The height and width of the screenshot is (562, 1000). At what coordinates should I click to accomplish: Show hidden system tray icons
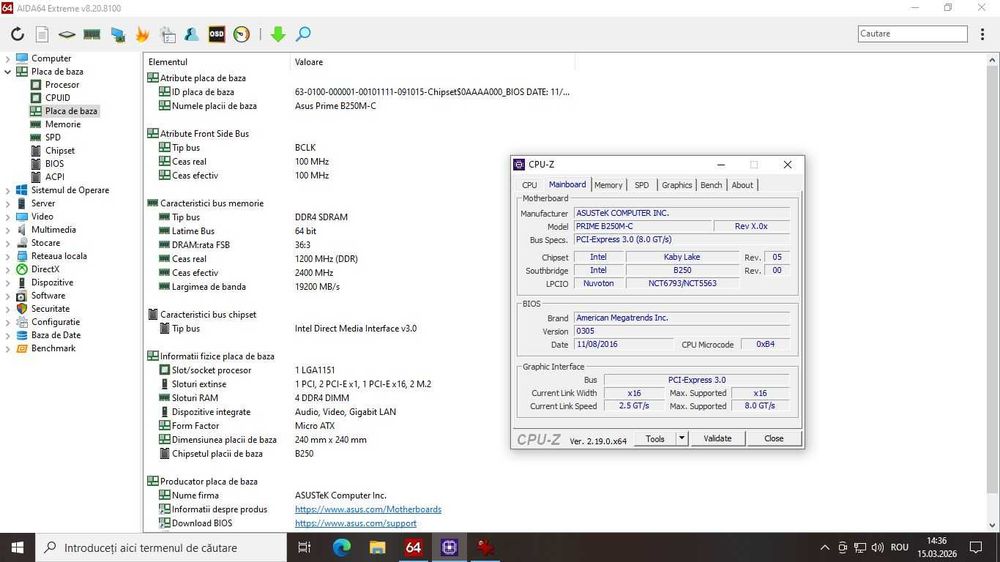(x=825, y=547)
